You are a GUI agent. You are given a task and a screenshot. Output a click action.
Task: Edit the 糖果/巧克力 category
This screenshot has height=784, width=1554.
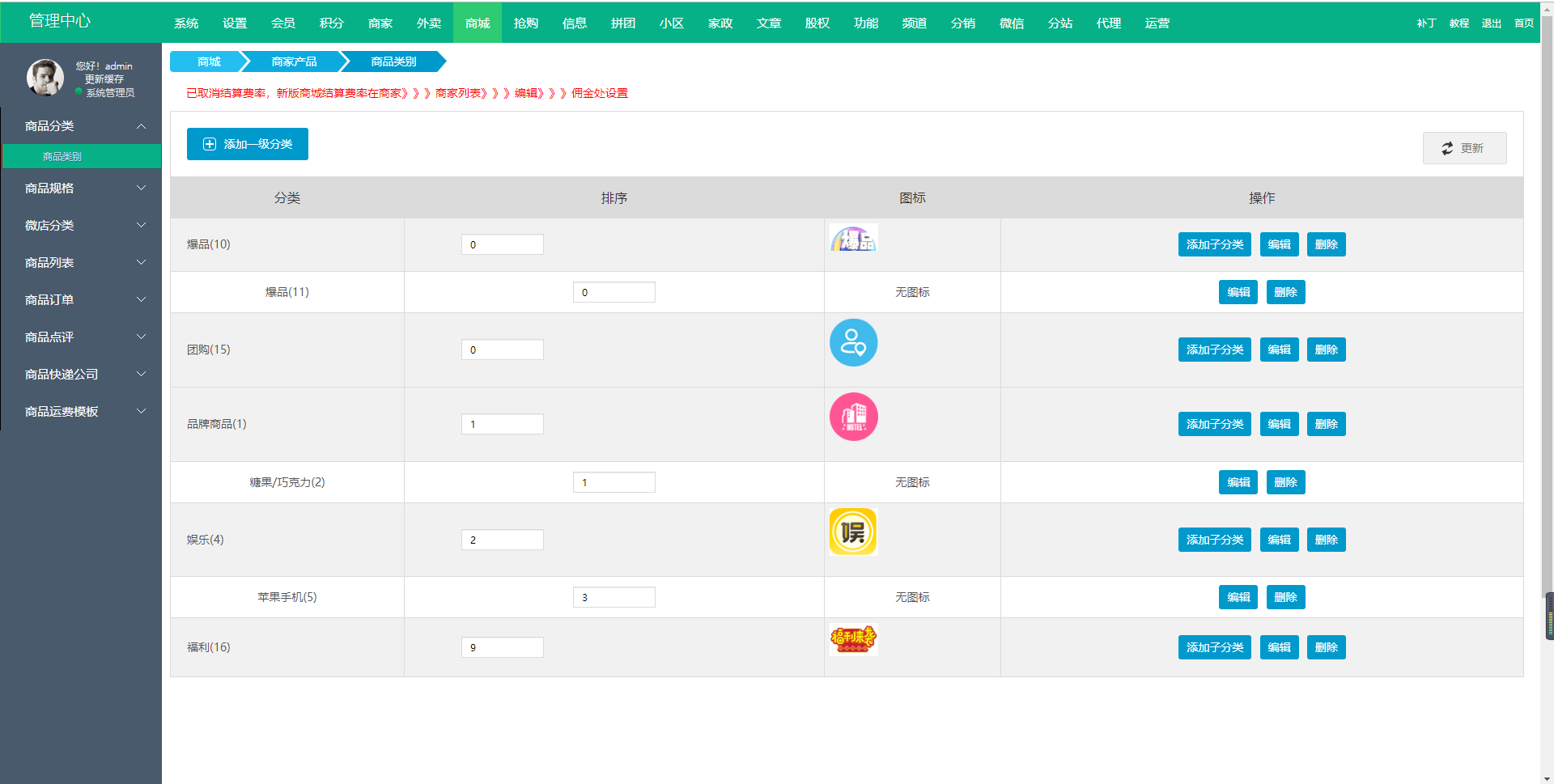(1238, 482)
